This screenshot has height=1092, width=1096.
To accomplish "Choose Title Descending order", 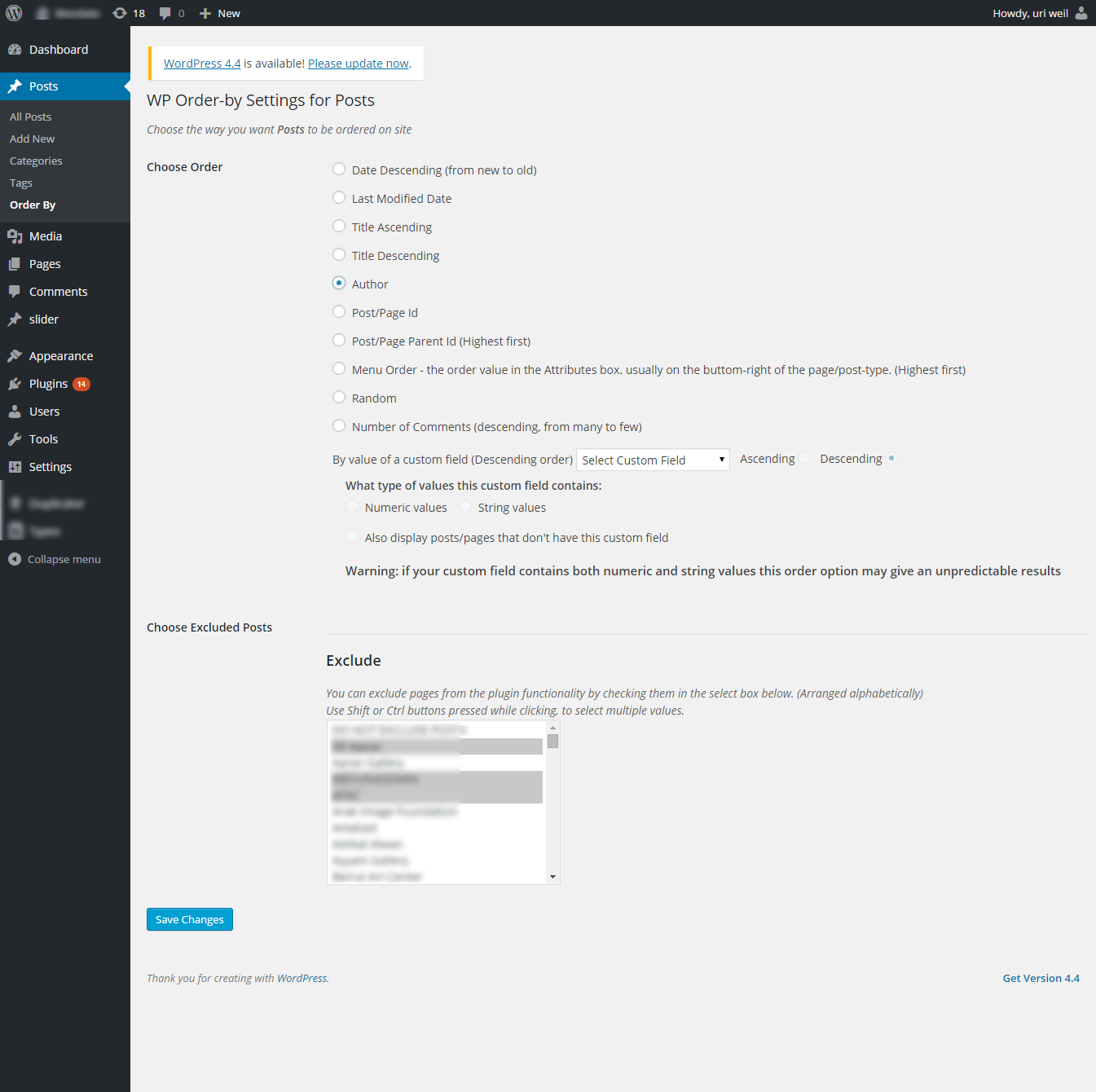I will (339, 254).
